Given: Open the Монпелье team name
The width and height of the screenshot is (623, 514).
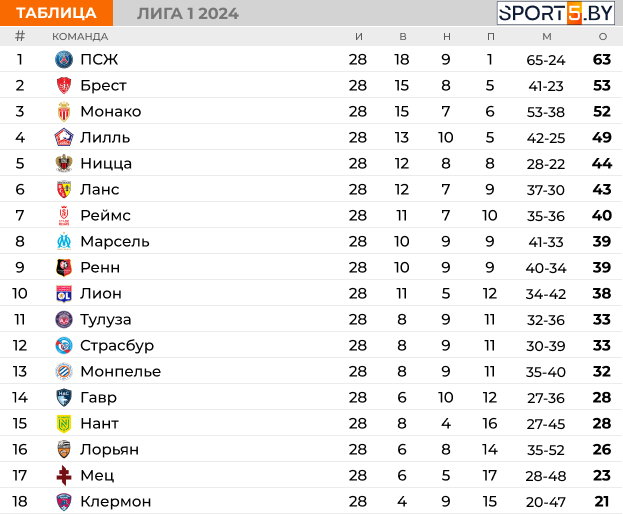Looking at the screenshot, I should [x=120, y=371].
